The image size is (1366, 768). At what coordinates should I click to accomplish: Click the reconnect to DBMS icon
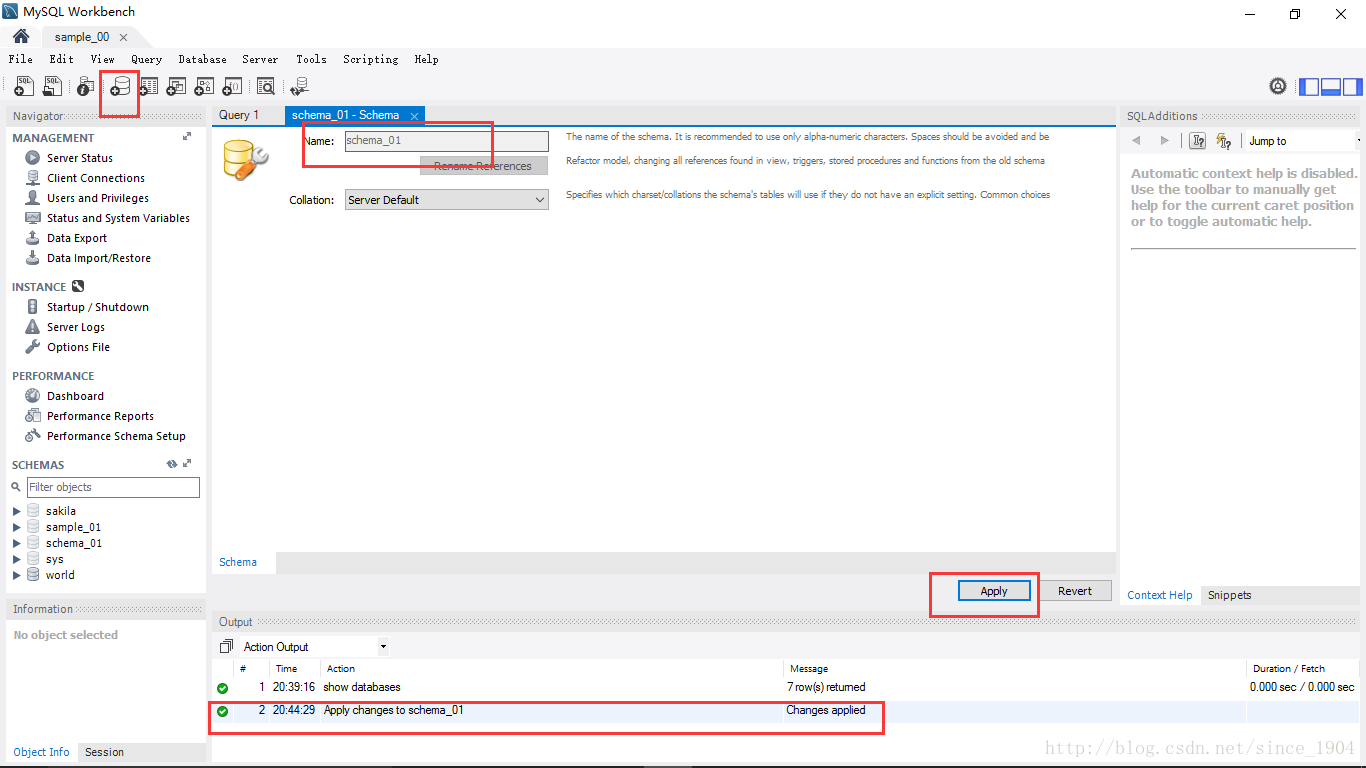pos(300,87)
